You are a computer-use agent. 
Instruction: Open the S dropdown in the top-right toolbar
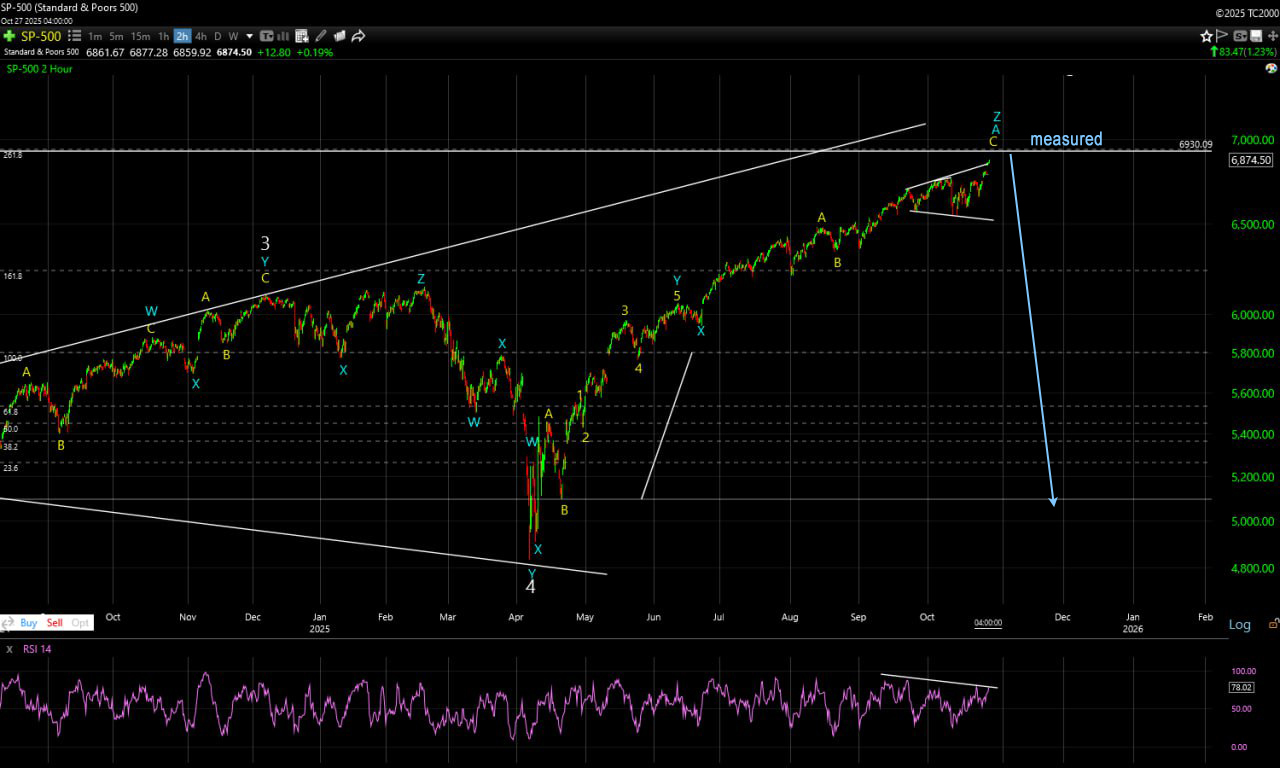point(1241,36)
